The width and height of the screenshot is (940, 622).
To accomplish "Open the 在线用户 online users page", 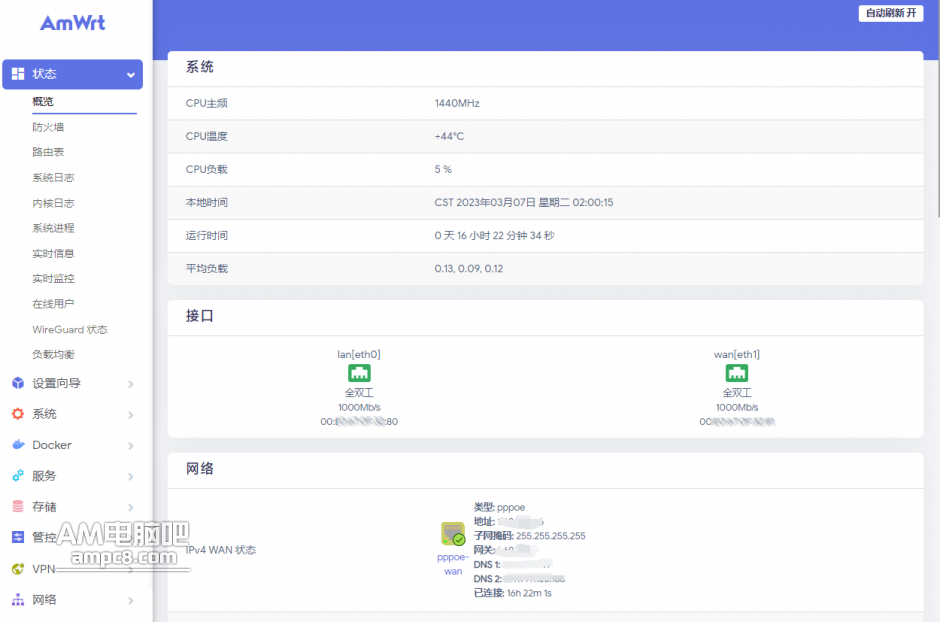I will coord(53,304).
